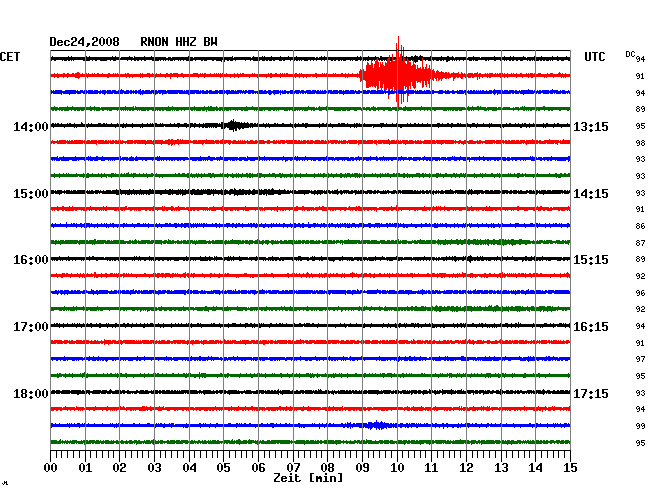
Task: Click the DC value 96
Action: click(x=640, y=293)
